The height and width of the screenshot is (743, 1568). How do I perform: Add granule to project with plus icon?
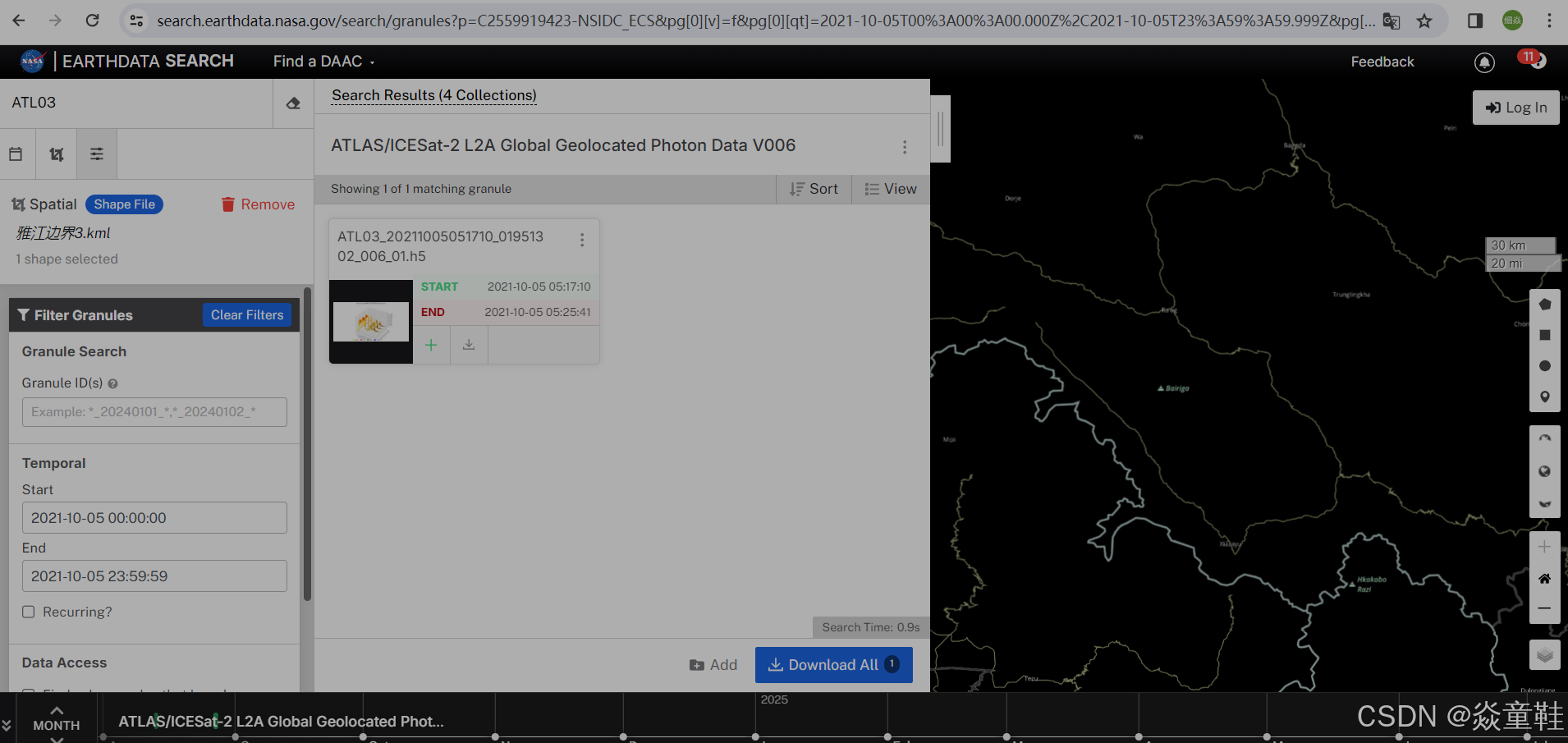431,345
